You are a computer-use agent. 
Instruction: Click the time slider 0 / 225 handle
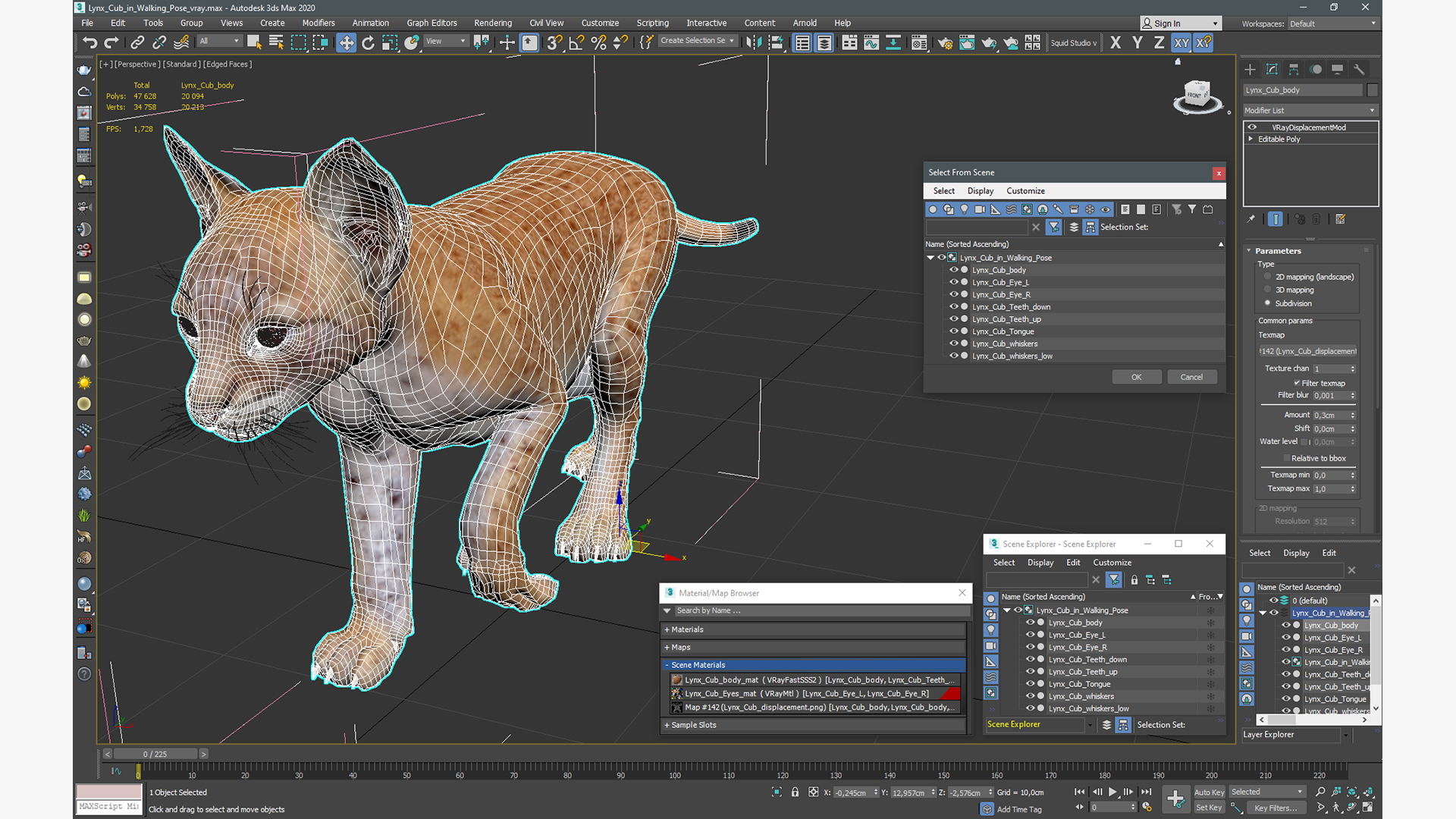click(155, 754)
